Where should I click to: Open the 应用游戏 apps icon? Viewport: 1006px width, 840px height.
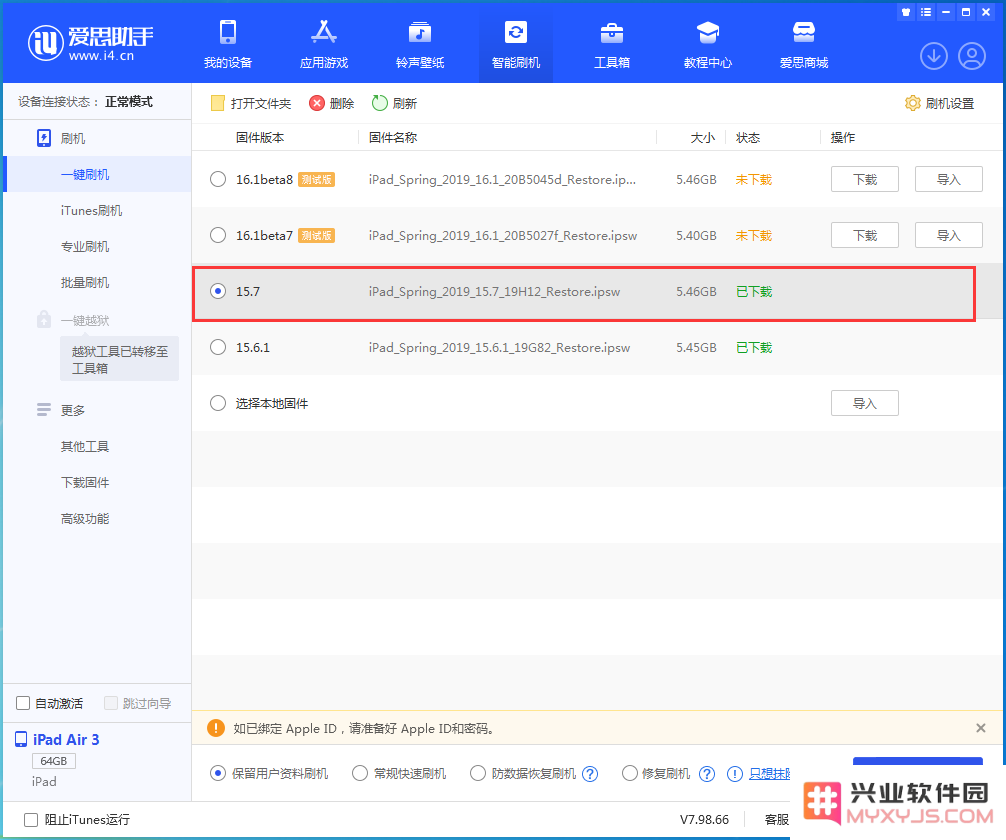click(x=323, y=32)
